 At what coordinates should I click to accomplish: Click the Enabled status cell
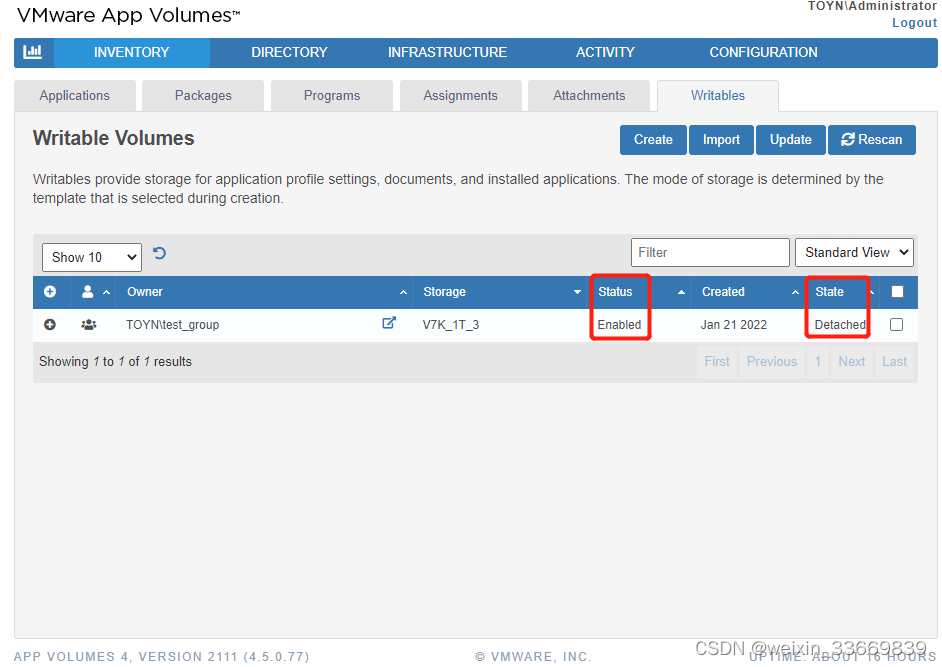(619, 324)
